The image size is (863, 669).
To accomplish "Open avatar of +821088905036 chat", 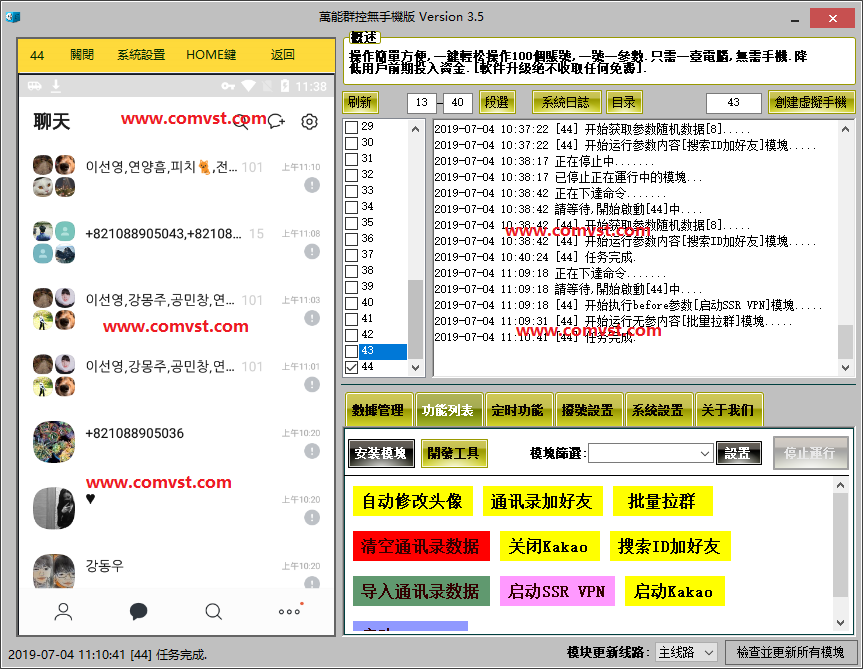I will (x=54, y=442).
